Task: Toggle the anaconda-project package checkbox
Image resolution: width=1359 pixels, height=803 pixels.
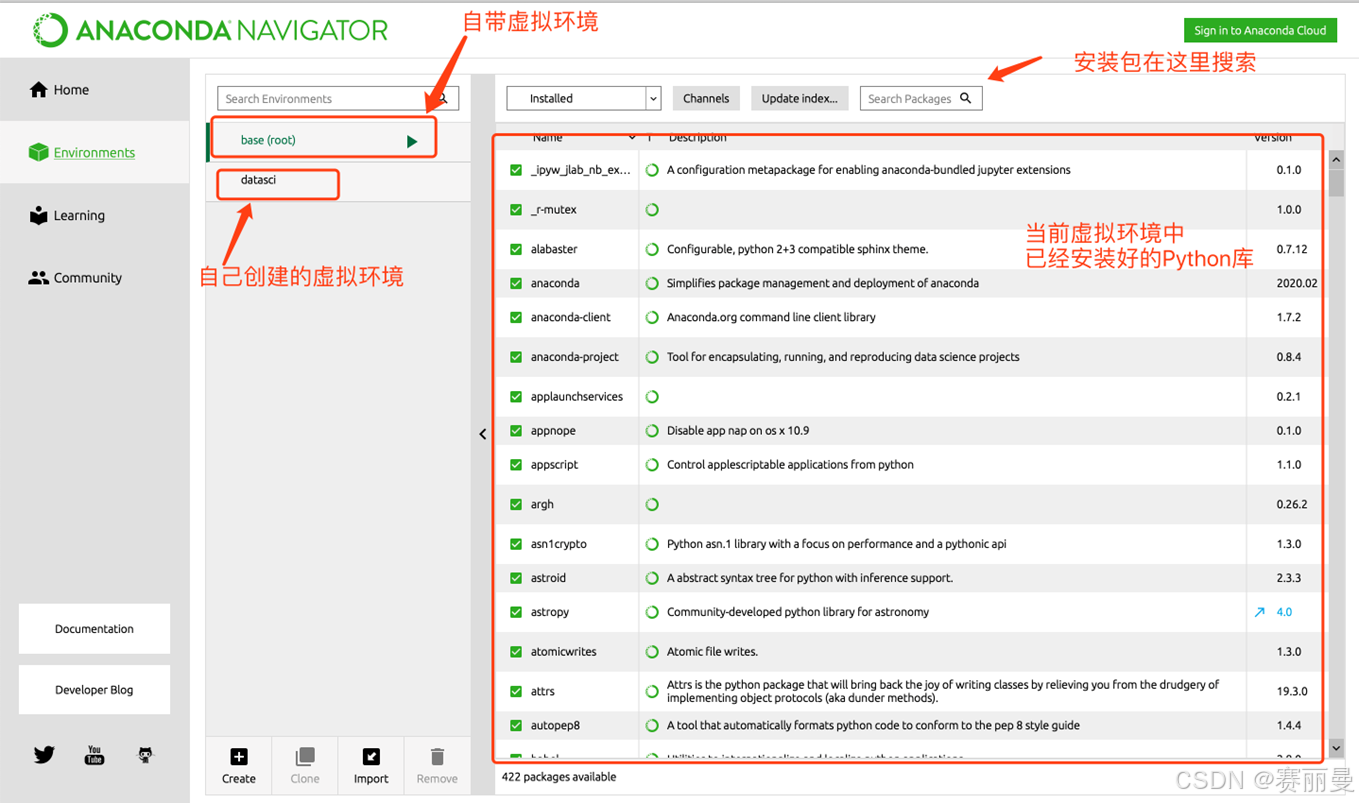Action: (x=516, y=357)
